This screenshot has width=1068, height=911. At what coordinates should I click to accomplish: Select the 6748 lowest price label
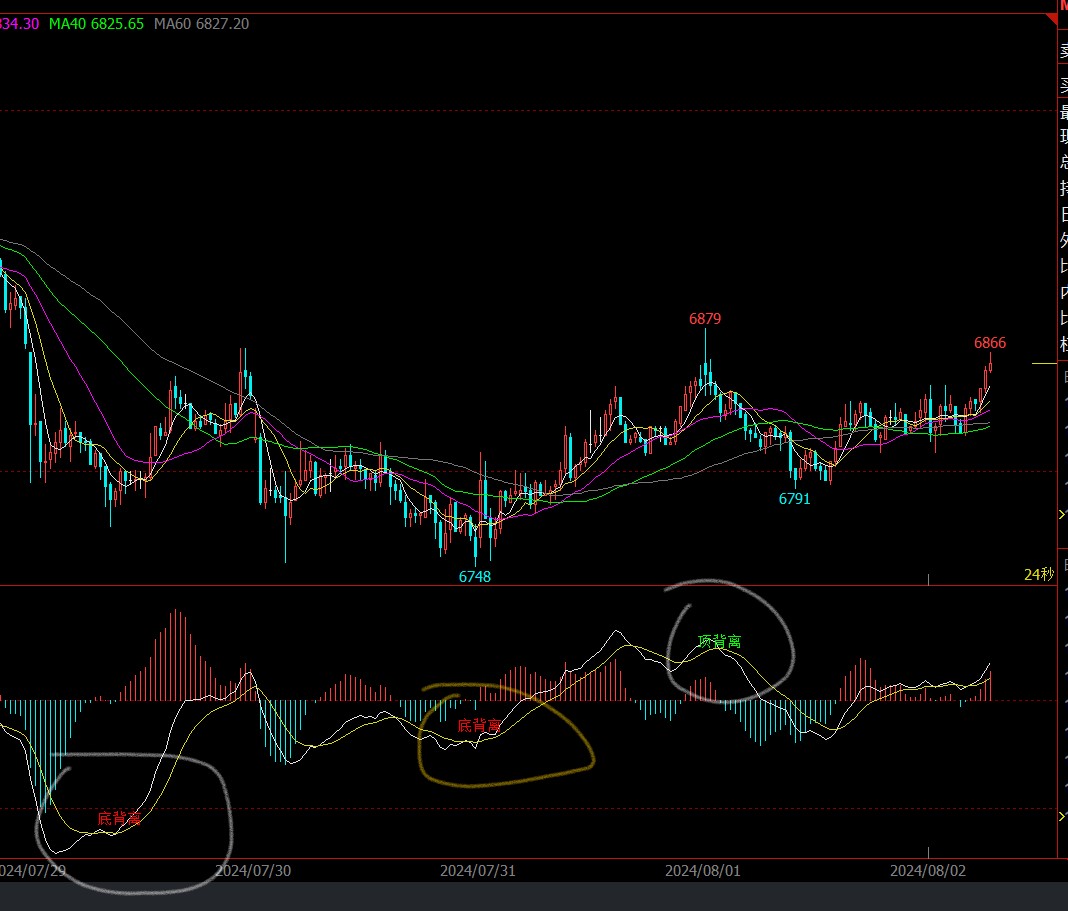pyautogui.click(x=474, y=576)
